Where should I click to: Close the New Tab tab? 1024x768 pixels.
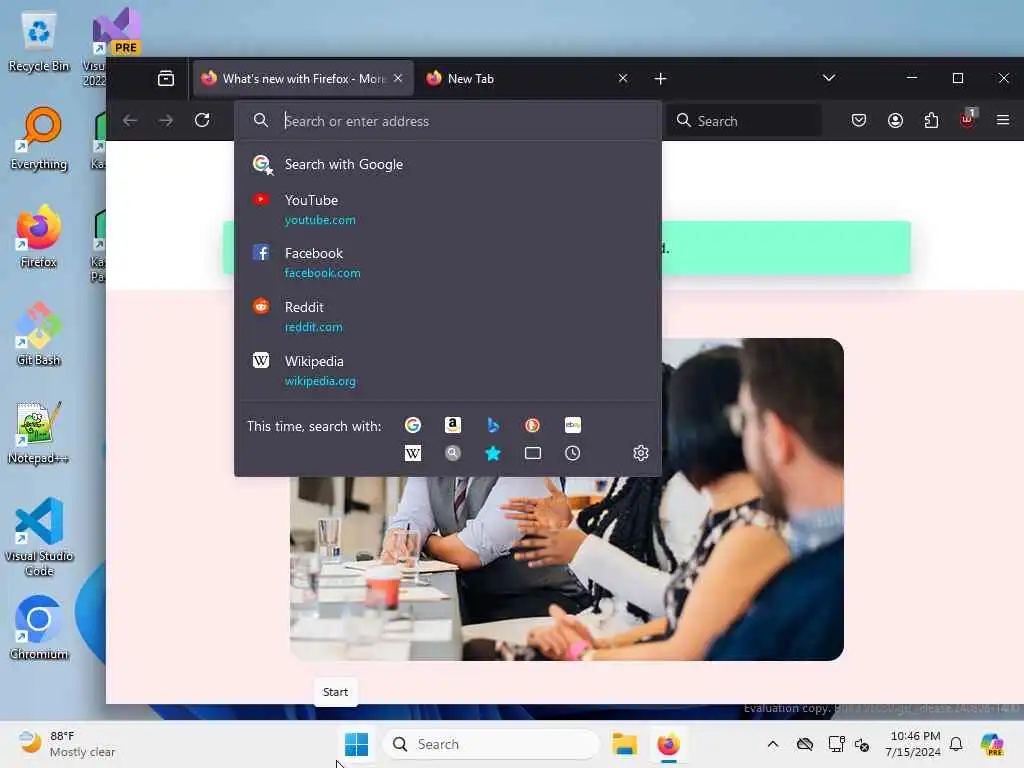click(622, 78)
